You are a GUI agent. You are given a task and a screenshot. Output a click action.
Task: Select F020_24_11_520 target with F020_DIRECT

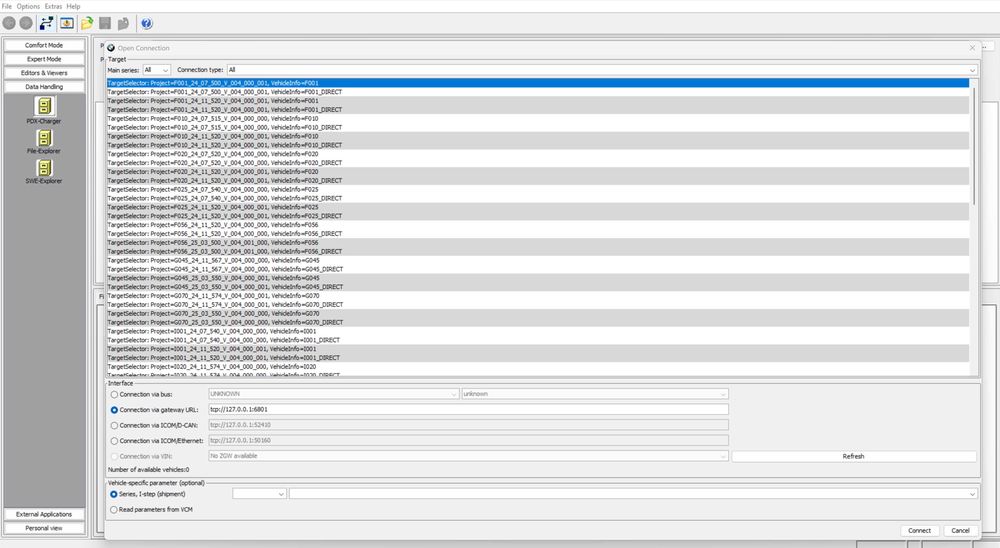pyautogui.click(x=538, y=181)
